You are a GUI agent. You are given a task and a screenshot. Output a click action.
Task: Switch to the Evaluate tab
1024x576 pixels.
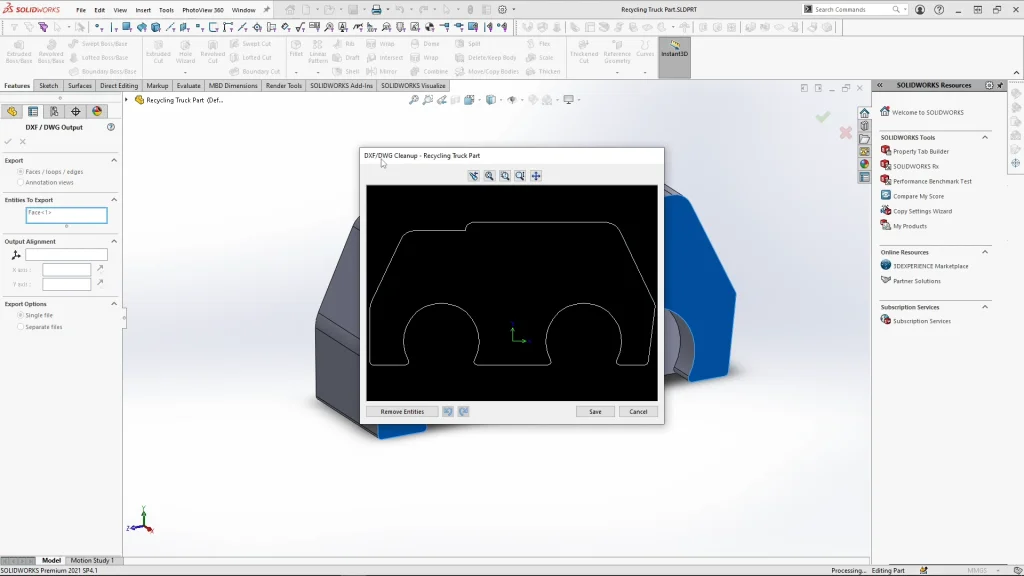click(x=188, y=86)
